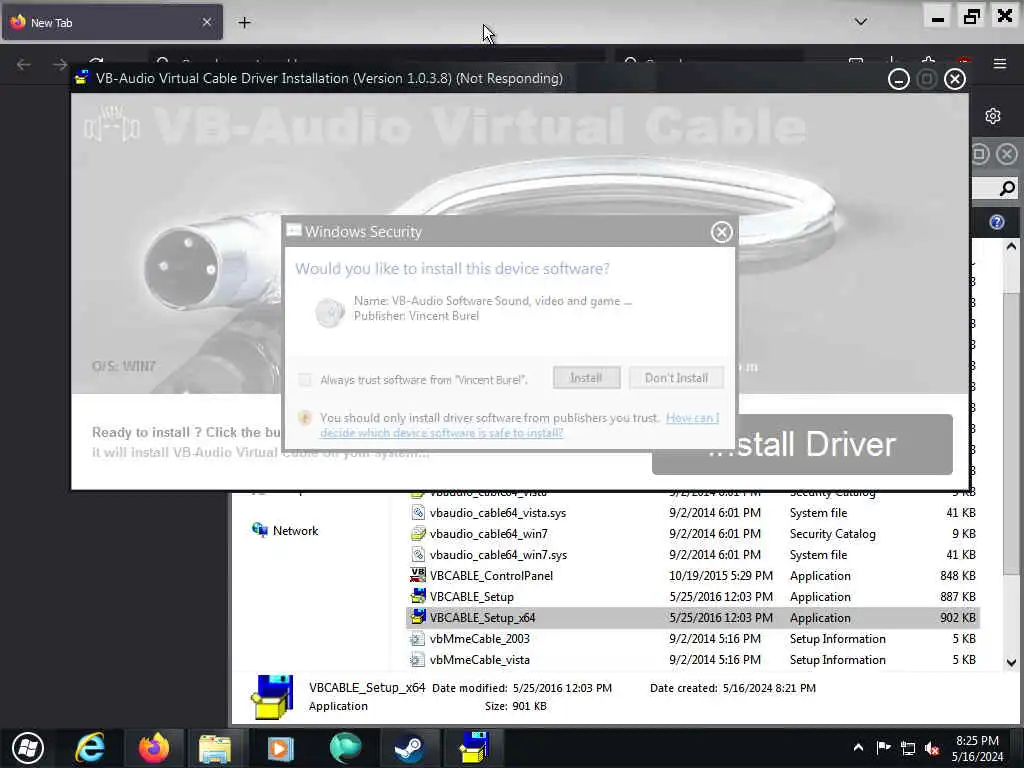The height and width of the screenshot is (768, 1024).
Task: Open the Firefox hamburger menu
Action: 999,64
